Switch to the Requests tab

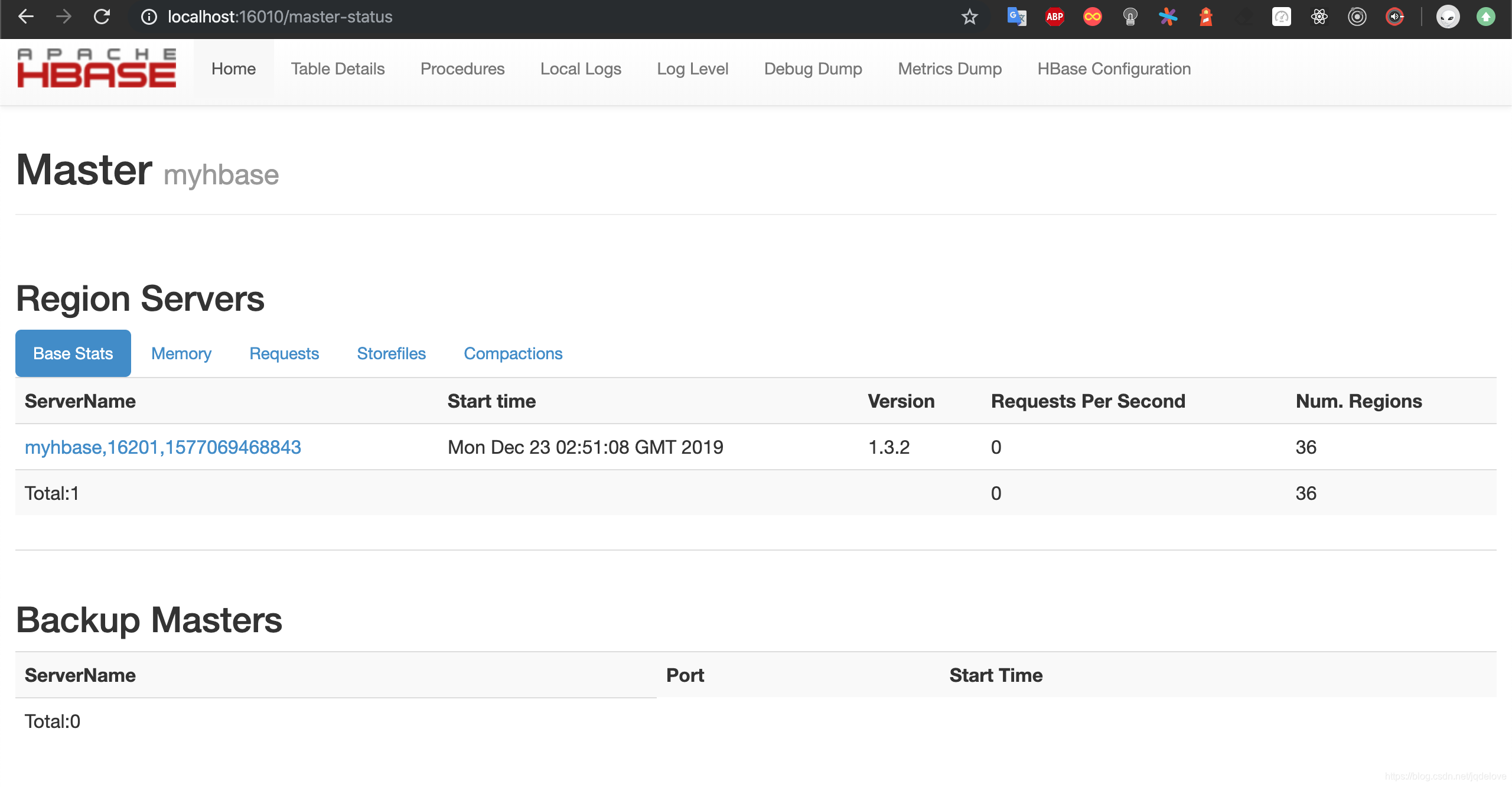[x=284, y=353]
